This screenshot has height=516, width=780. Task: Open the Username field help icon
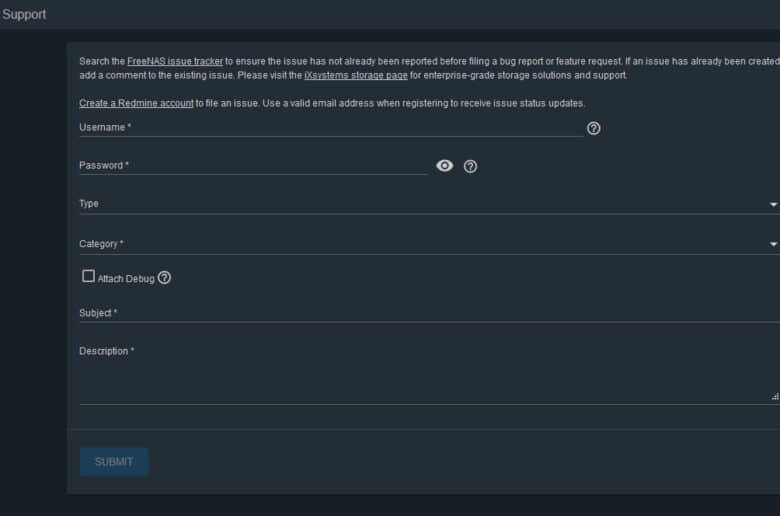click(593, 128)
